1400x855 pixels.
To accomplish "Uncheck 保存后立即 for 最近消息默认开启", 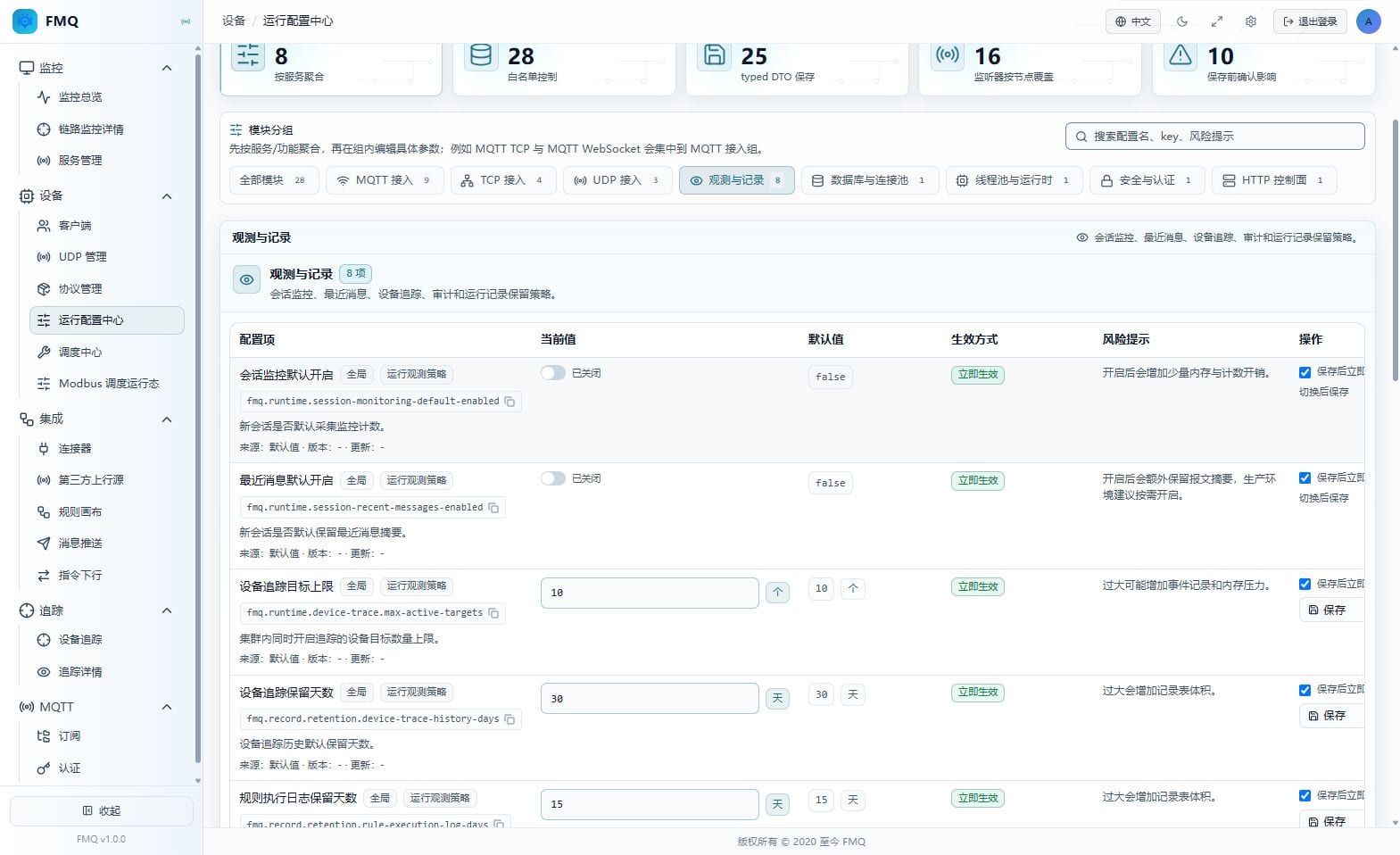I will point(1305,478).
